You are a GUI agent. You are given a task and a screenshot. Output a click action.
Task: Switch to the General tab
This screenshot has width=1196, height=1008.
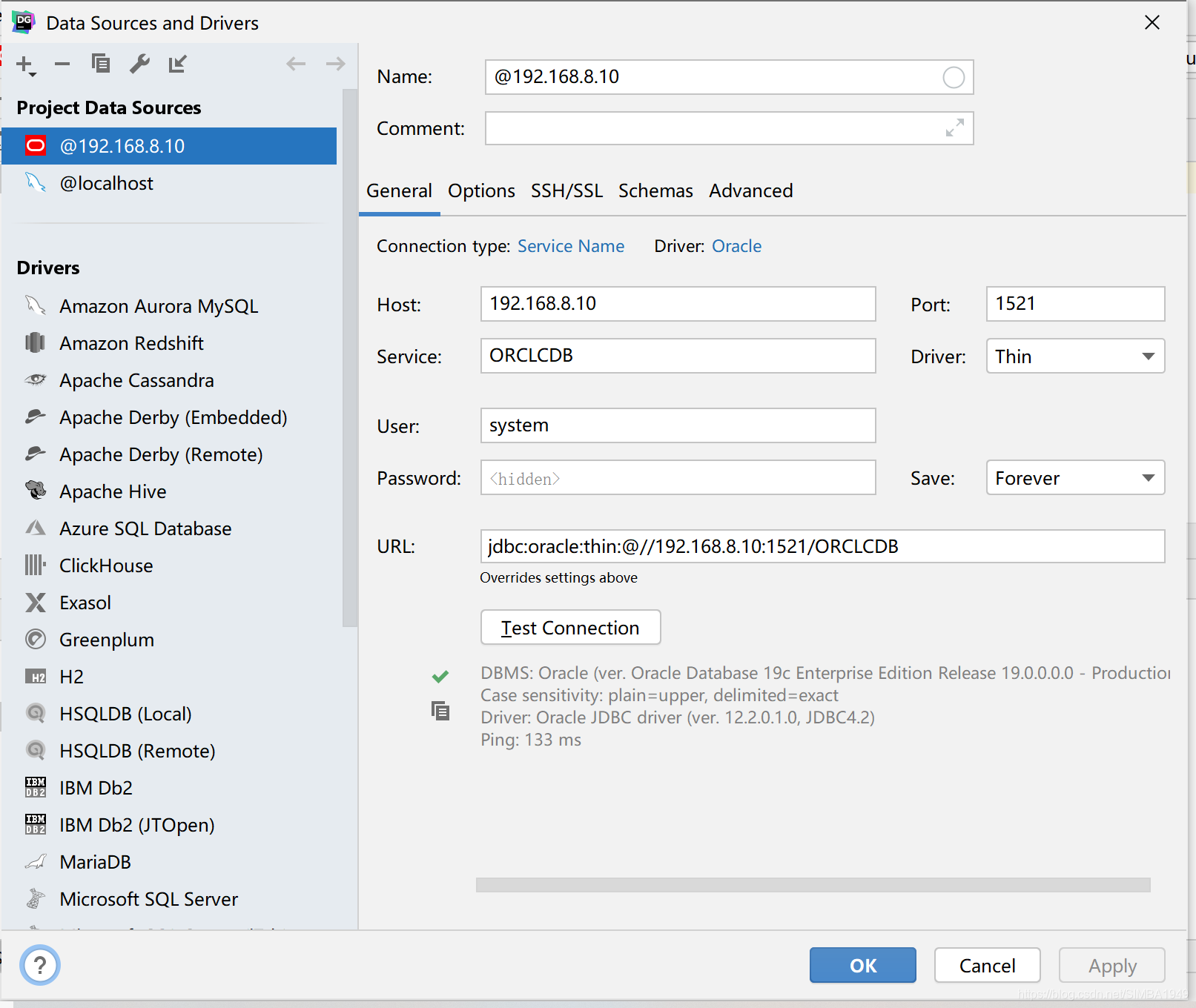399,190
